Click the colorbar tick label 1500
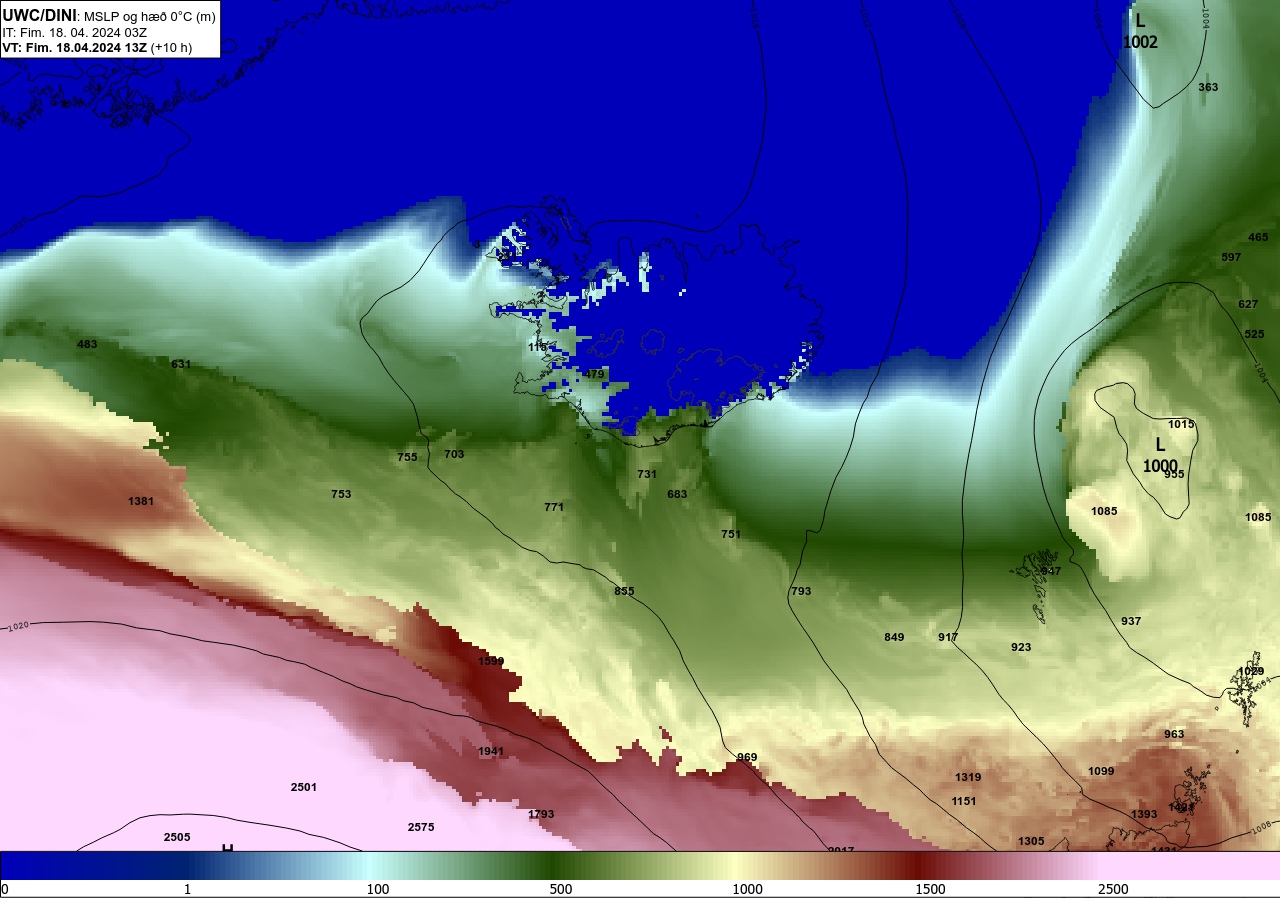 pyautogui.click(x=930, y=889)
